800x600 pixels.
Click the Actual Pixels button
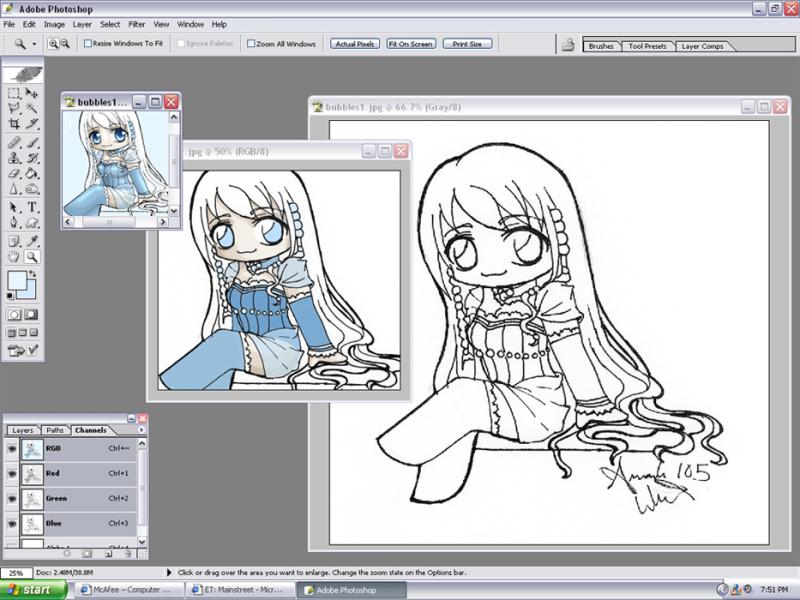coord(355,44)
